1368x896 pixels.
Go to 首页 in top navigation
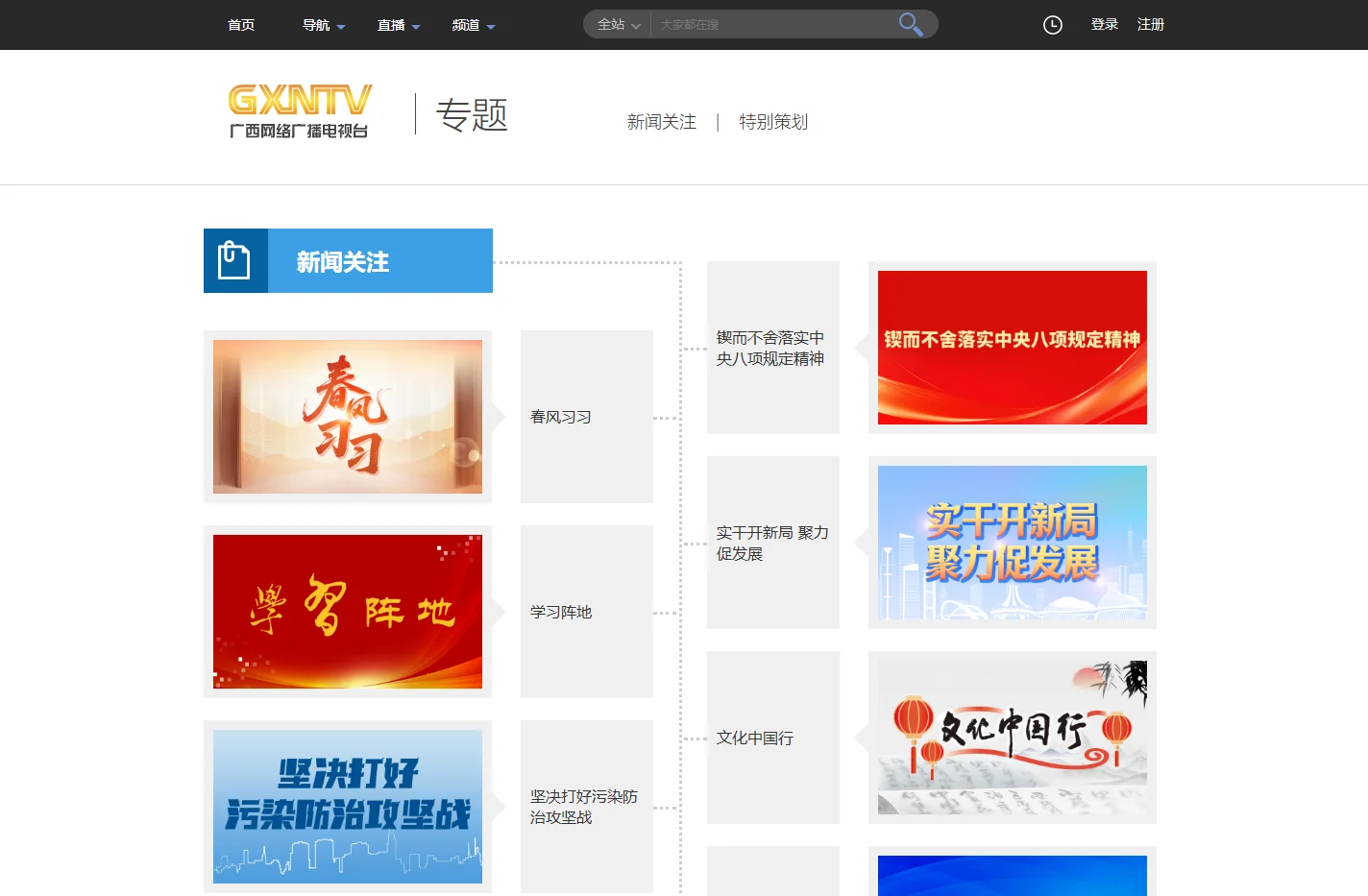(241, 25)
